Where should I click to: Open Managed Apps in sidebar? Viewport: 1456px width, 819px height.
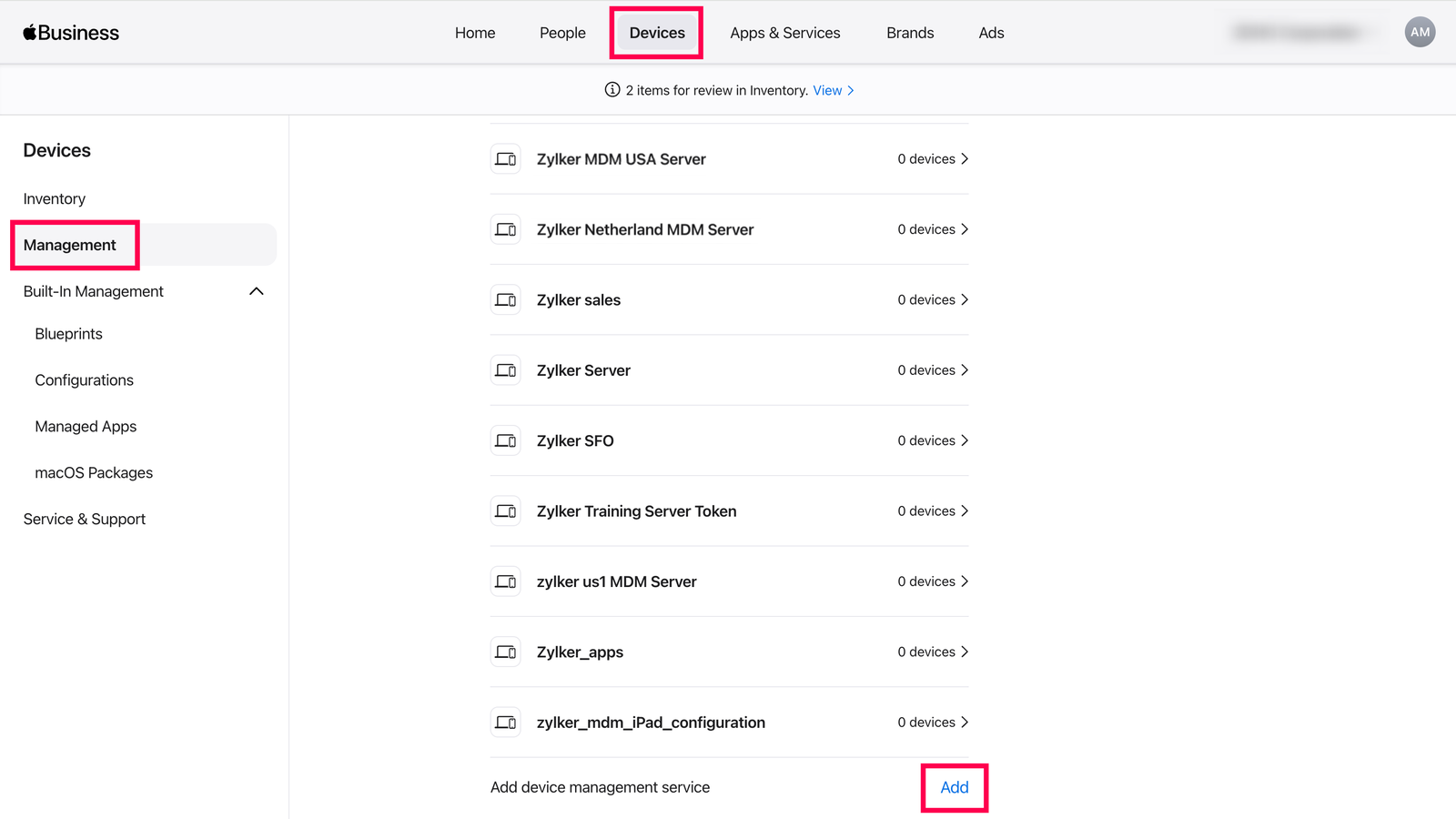(86, 427)
